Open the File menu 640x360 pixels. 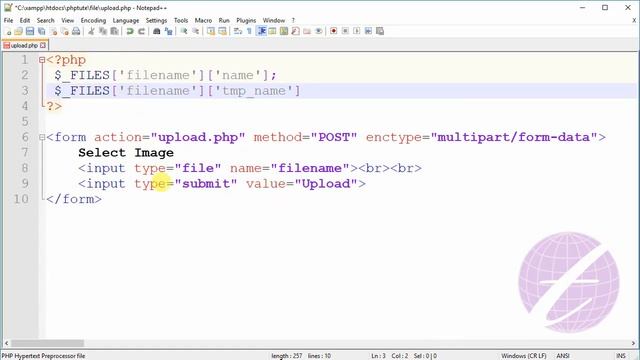8,20
